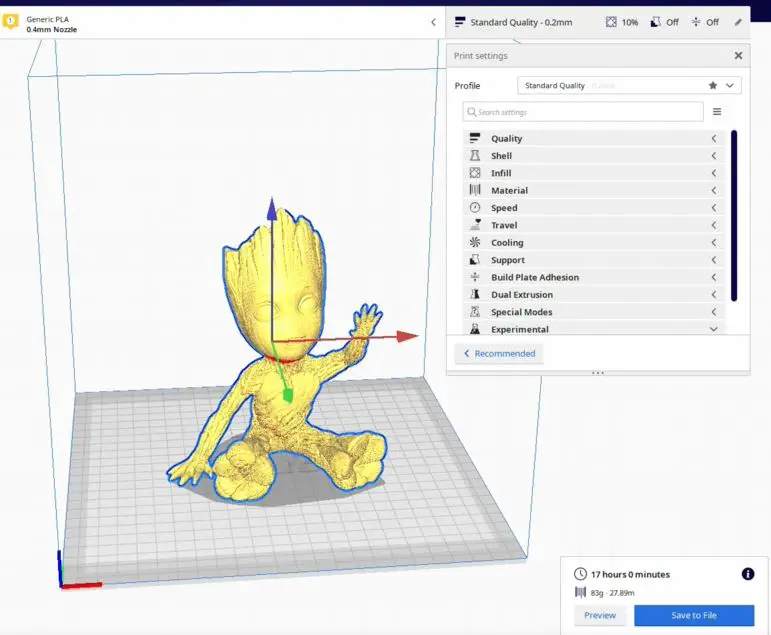Collapse the material panel with left chevron

tap(433, 22)
